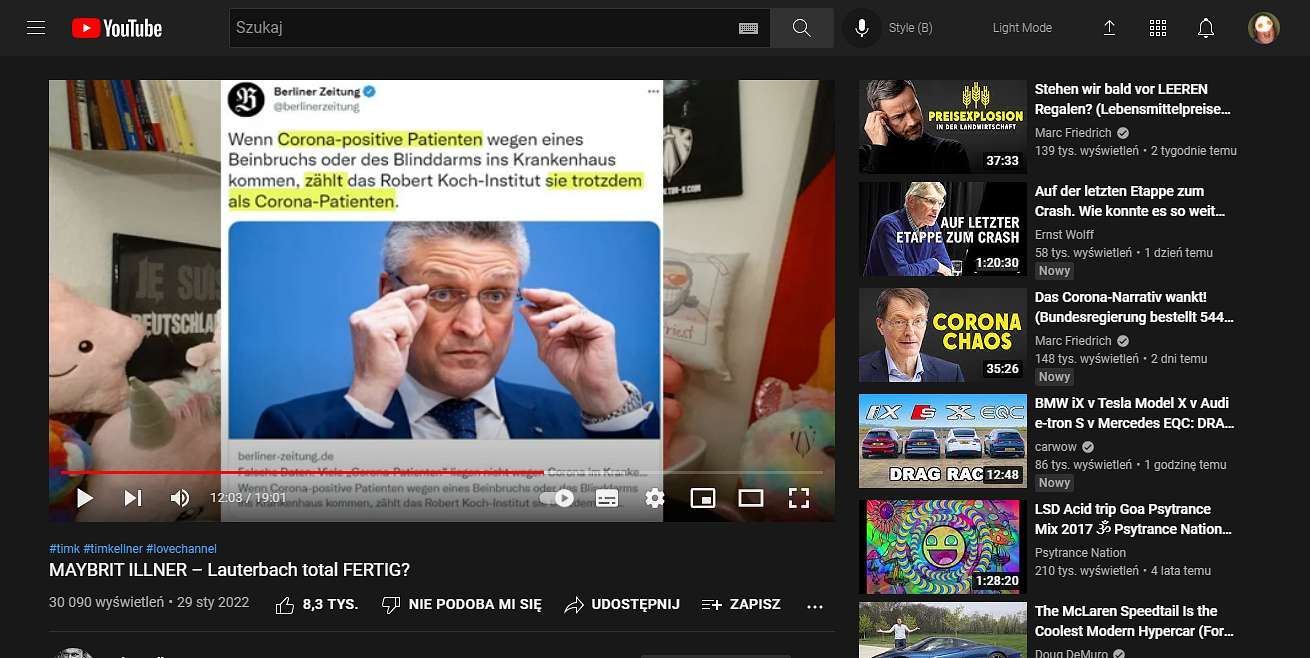This screenshot has height=658, width=1310.
Task: Click the UDOSTĘPNIJ share button
Action: 622,605
